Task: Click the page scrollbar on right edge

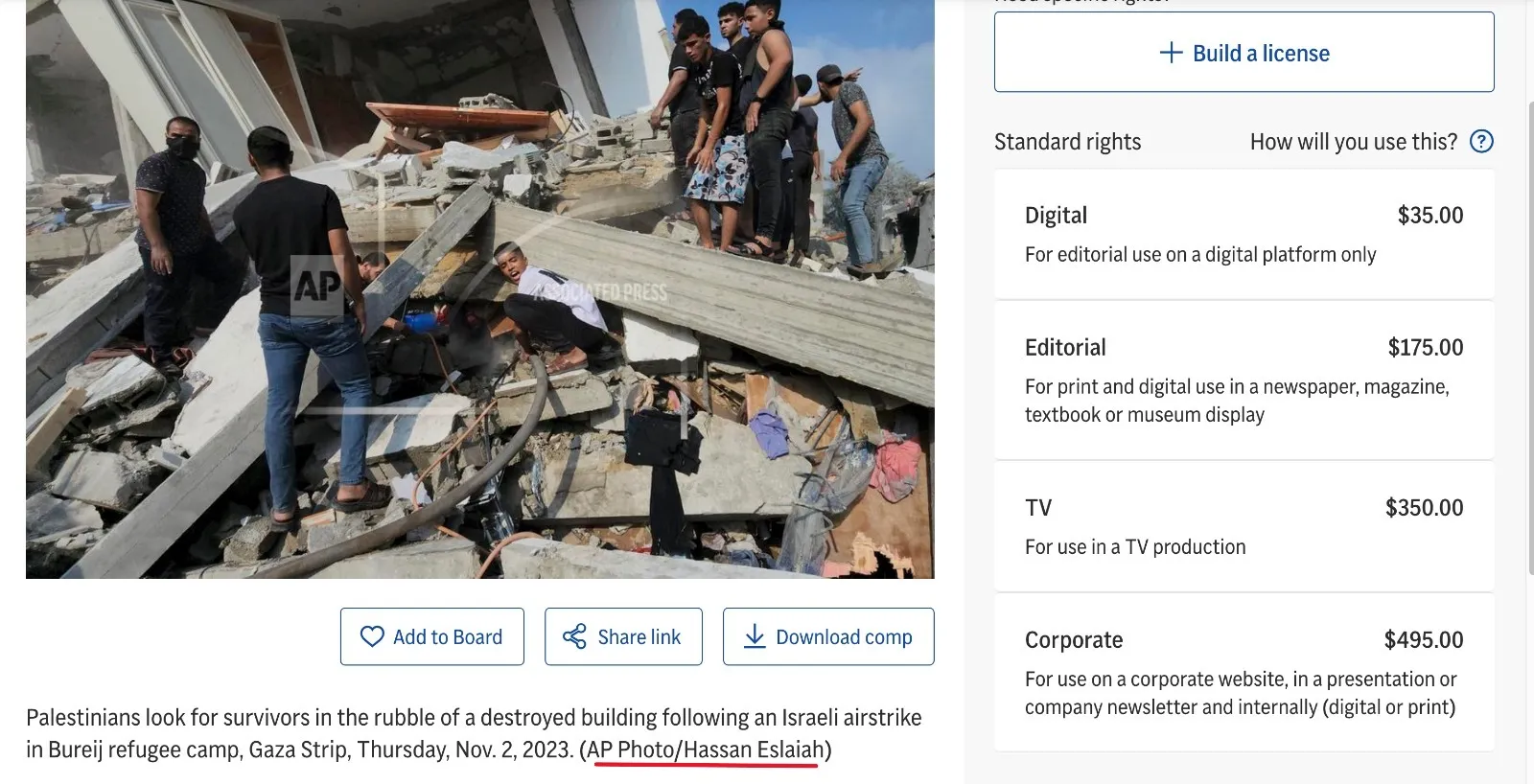Action: click(x=1529, y=288)
